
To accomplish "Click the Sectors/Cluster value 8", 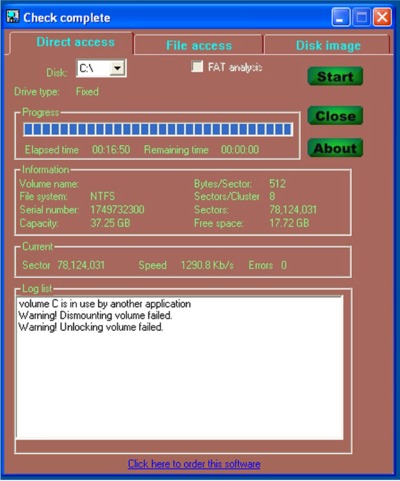I will (272, 196).
